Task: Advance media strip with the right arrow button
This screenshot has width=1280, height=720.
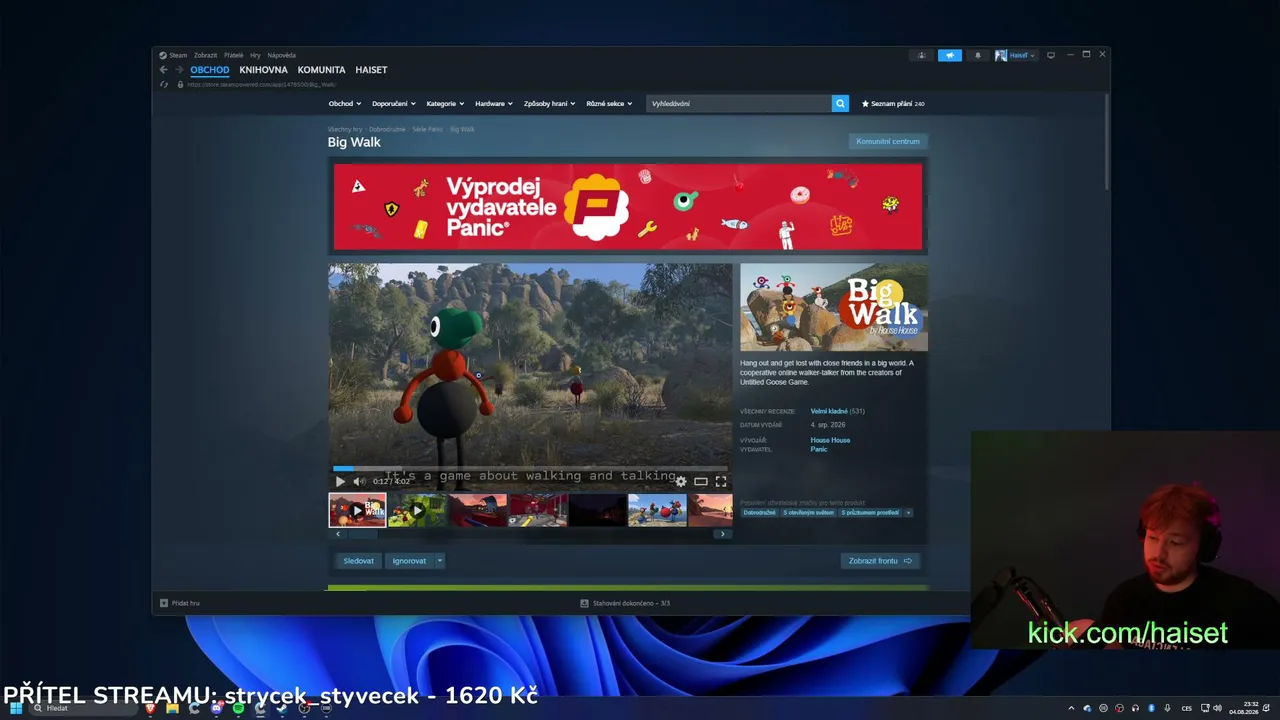Action: tap(722, 534)
